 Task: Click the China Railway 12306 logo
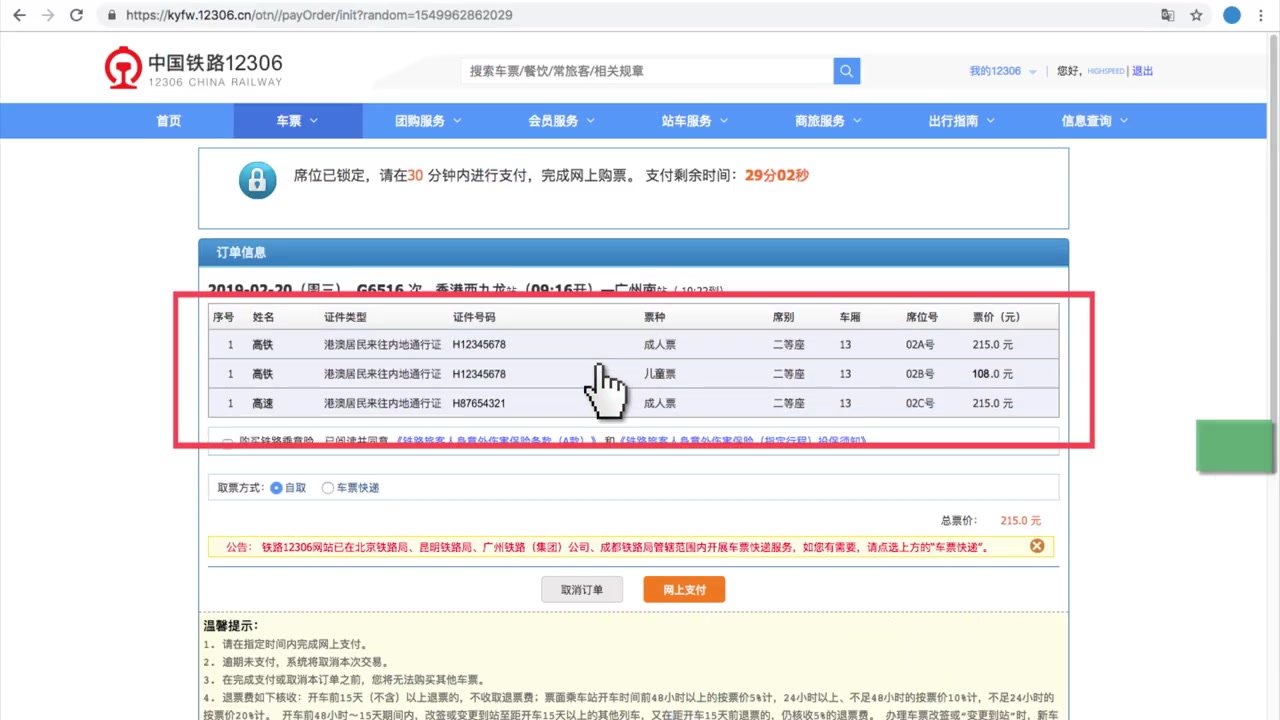tap(194, 68)
